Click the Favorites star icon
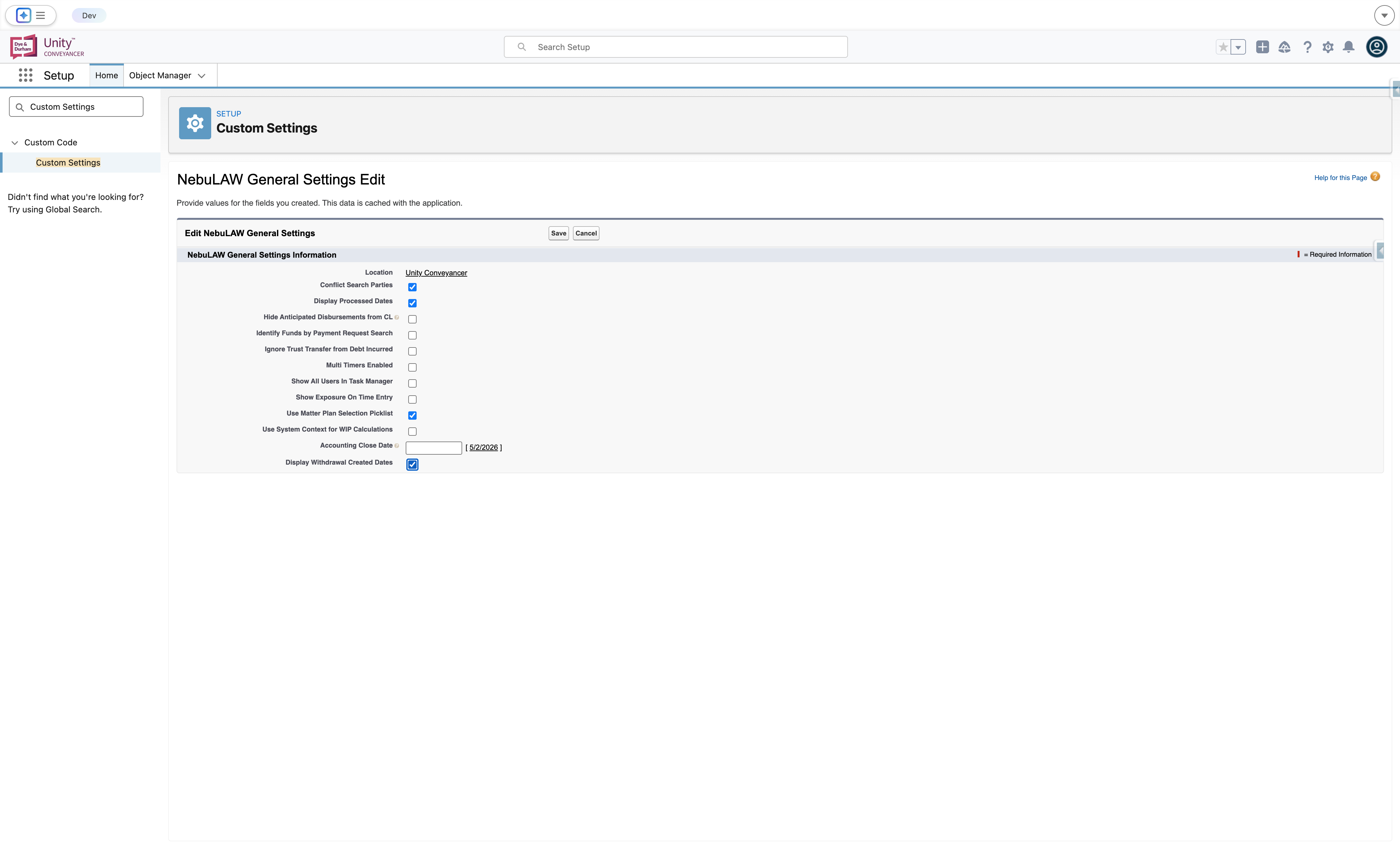The height and width of the screenshot is (849, 1400). tap(1223, 47)
